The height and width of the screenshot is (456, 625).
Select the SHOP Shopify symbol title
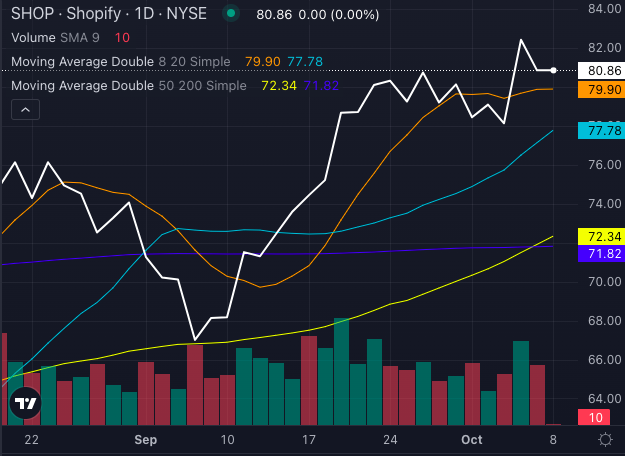point(109,14)
